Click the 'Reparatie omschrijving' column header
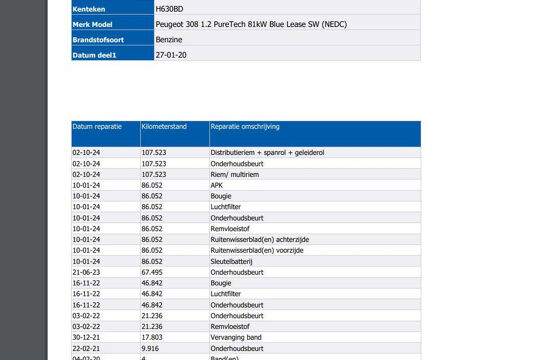Image resolution: width=540 pixels, height=360 pixels. pyautogui.click(x=315, y=134)
